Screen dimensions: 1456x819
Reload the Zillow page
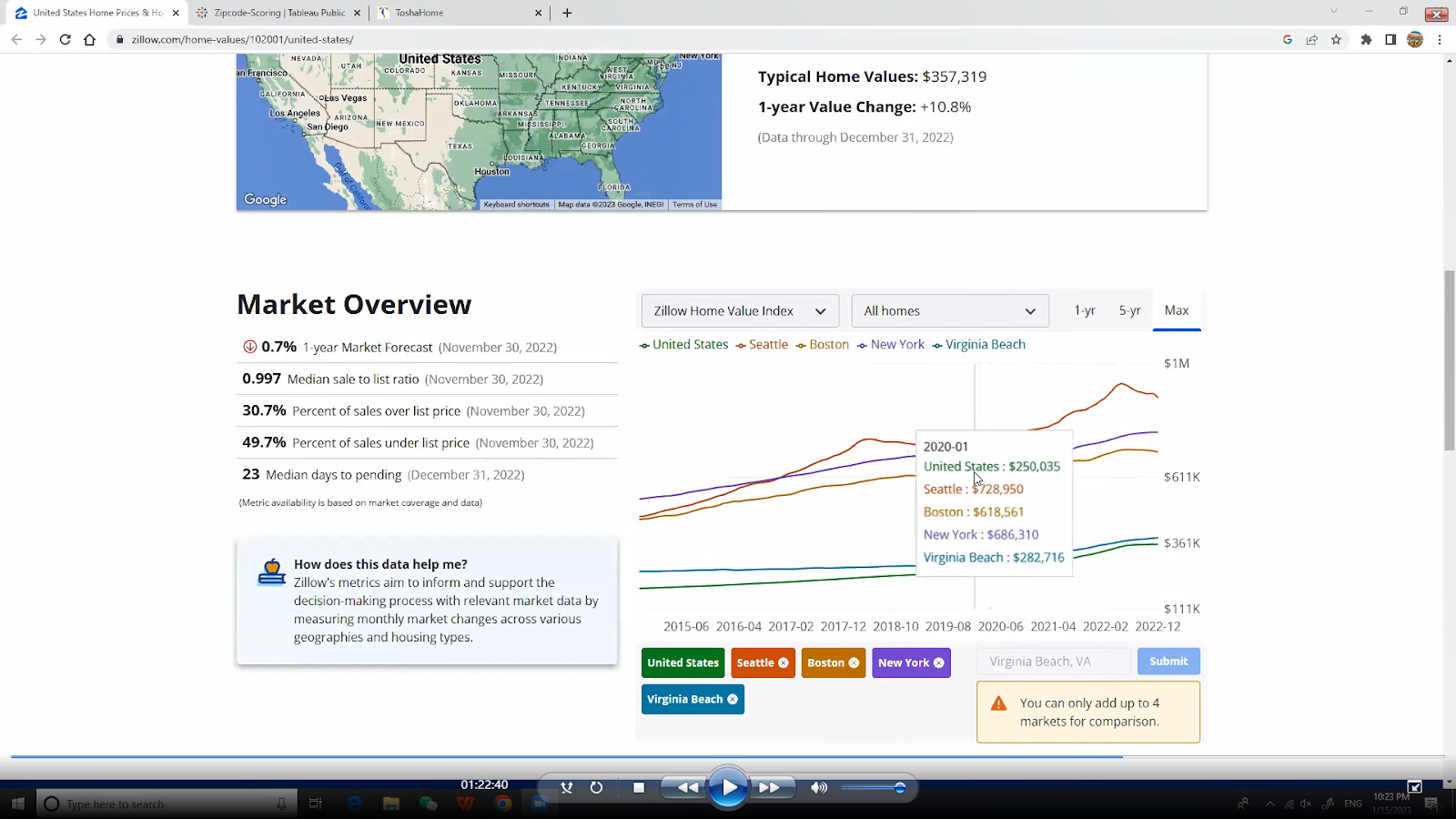tap(65, 39)
